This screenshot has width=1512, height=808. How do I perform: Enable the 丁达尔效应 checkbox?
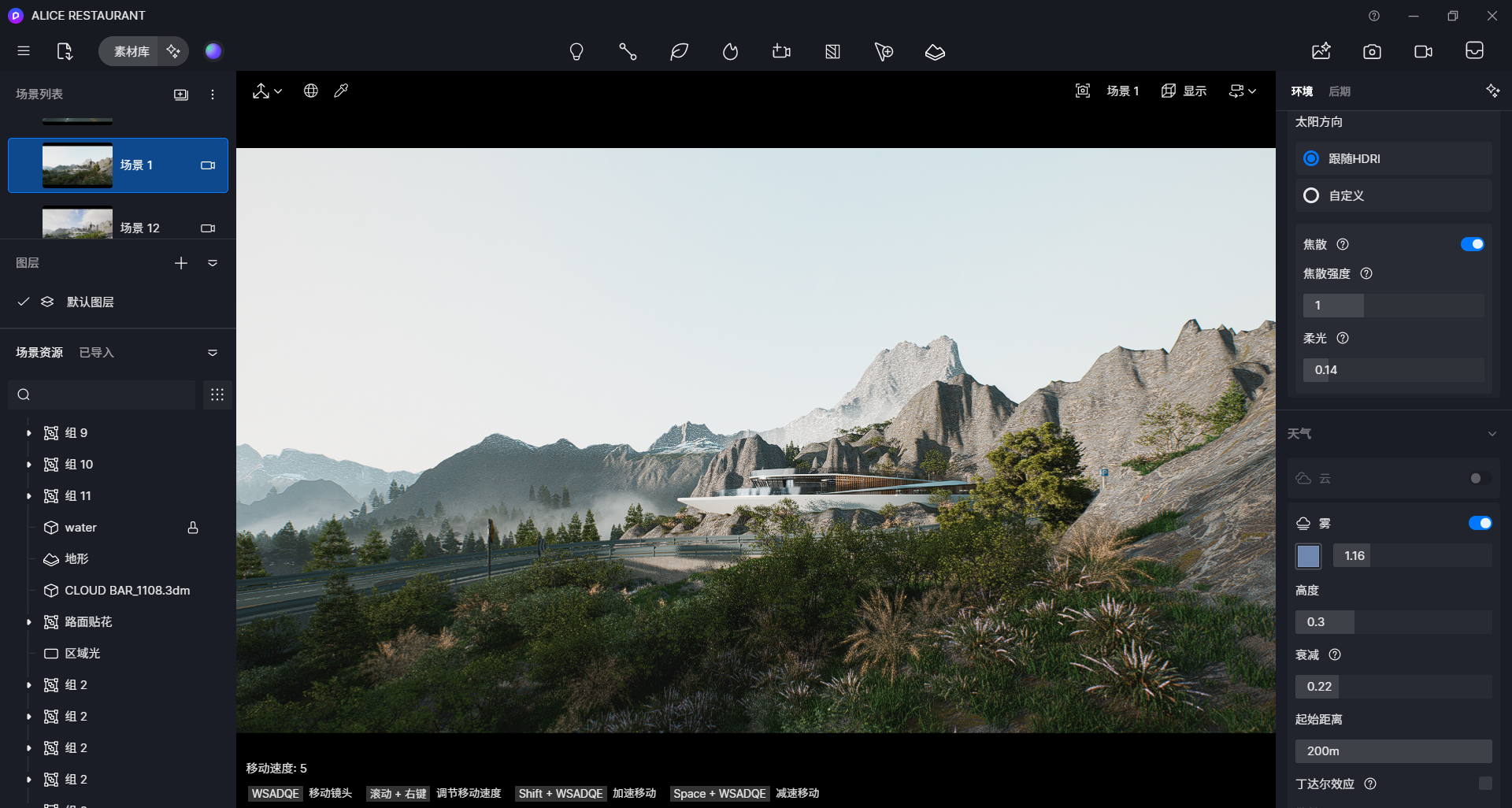[1485, 784]
